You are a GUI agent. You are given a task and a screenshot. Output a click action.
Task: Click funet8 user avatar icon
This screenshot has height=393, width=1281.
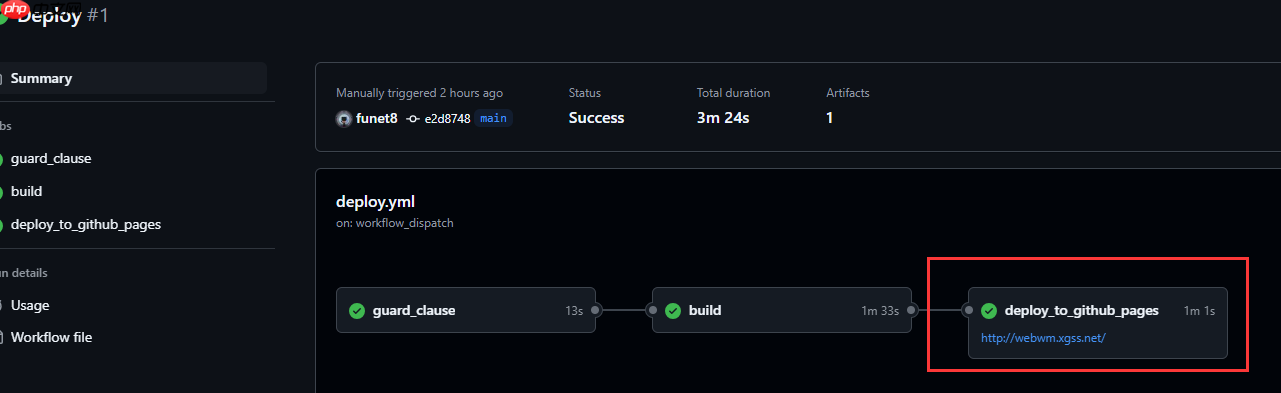pos(344,118)
